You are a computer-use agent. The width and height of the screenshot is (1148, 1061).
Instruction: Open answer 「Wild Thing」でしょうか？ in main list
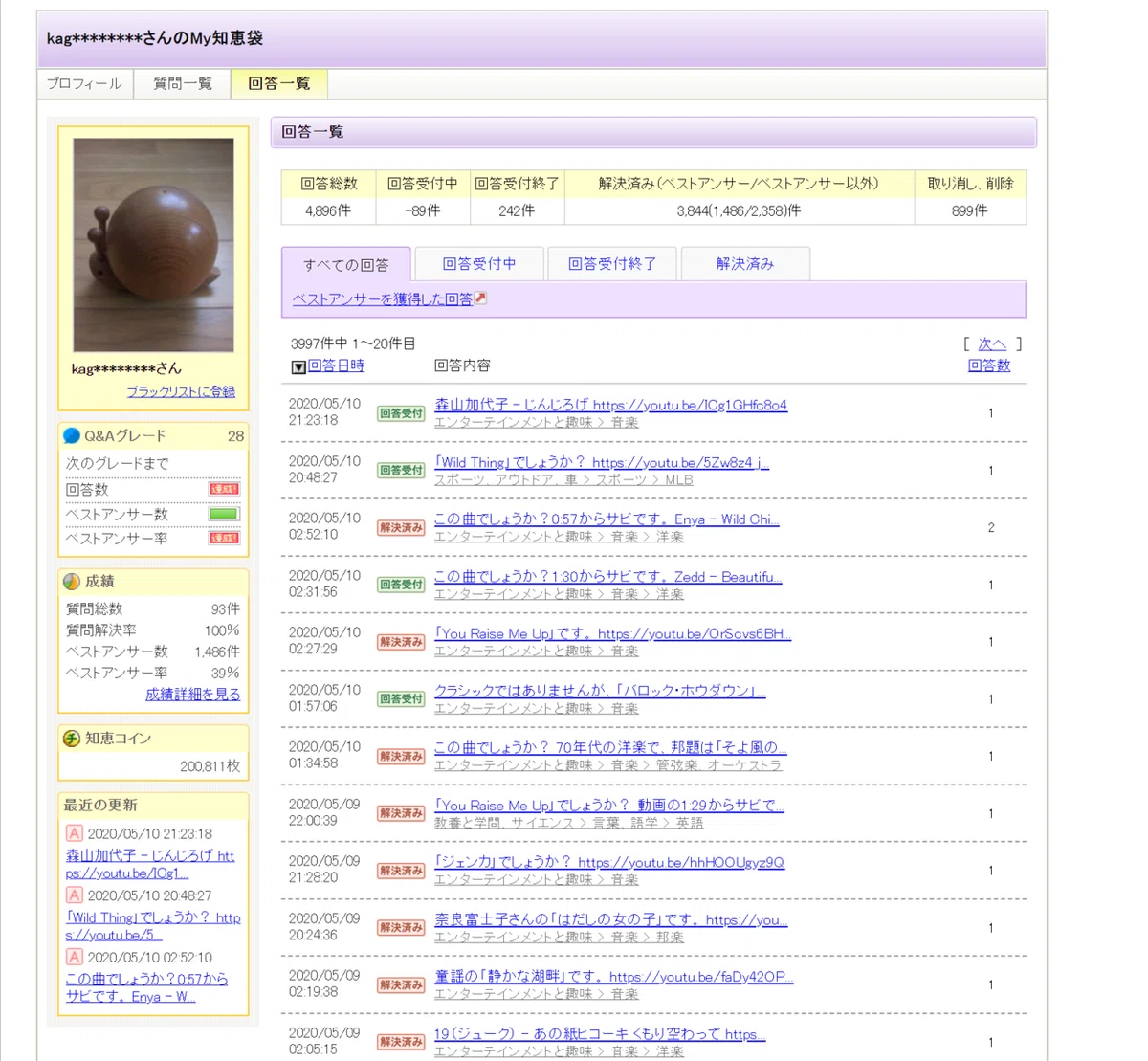(x=602, y=462)
